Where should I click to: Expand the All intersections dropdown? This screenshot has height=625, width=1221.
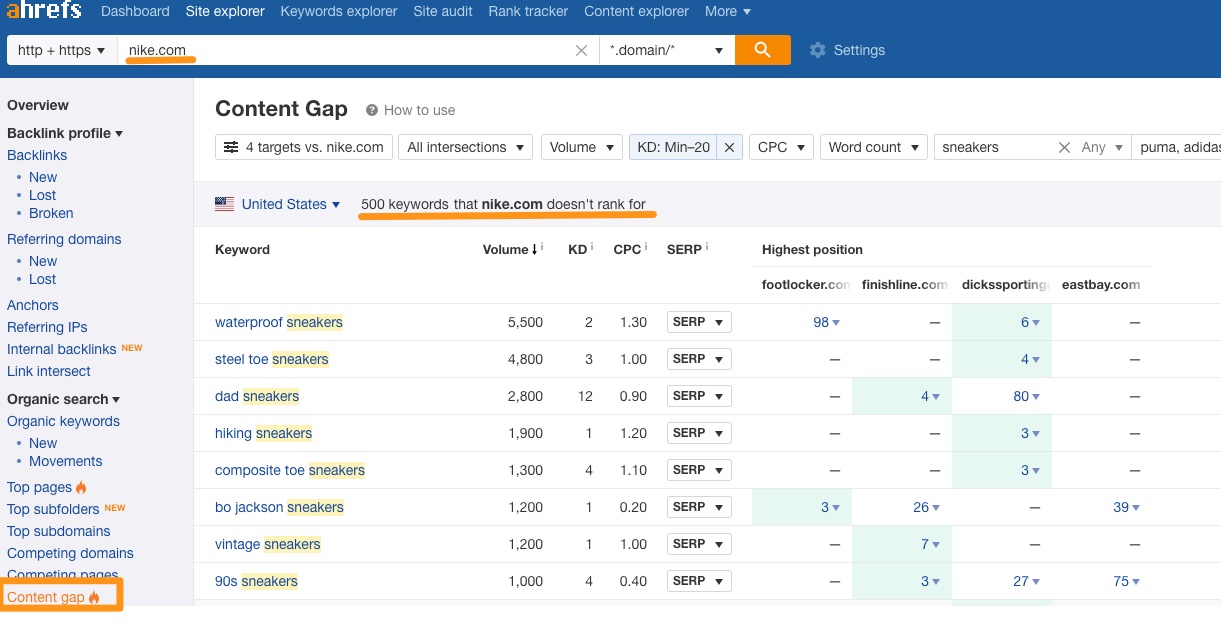[464, 147]
